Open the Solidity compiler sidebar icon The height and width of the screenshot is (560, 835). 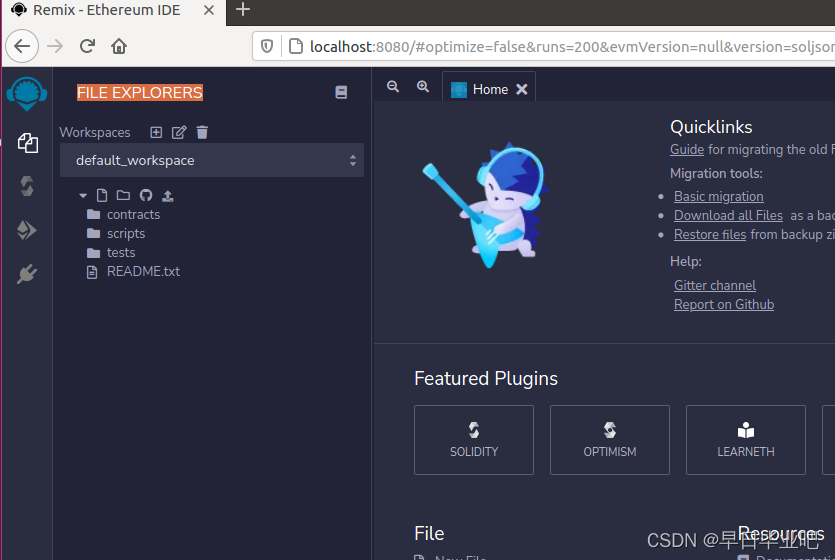27,186
